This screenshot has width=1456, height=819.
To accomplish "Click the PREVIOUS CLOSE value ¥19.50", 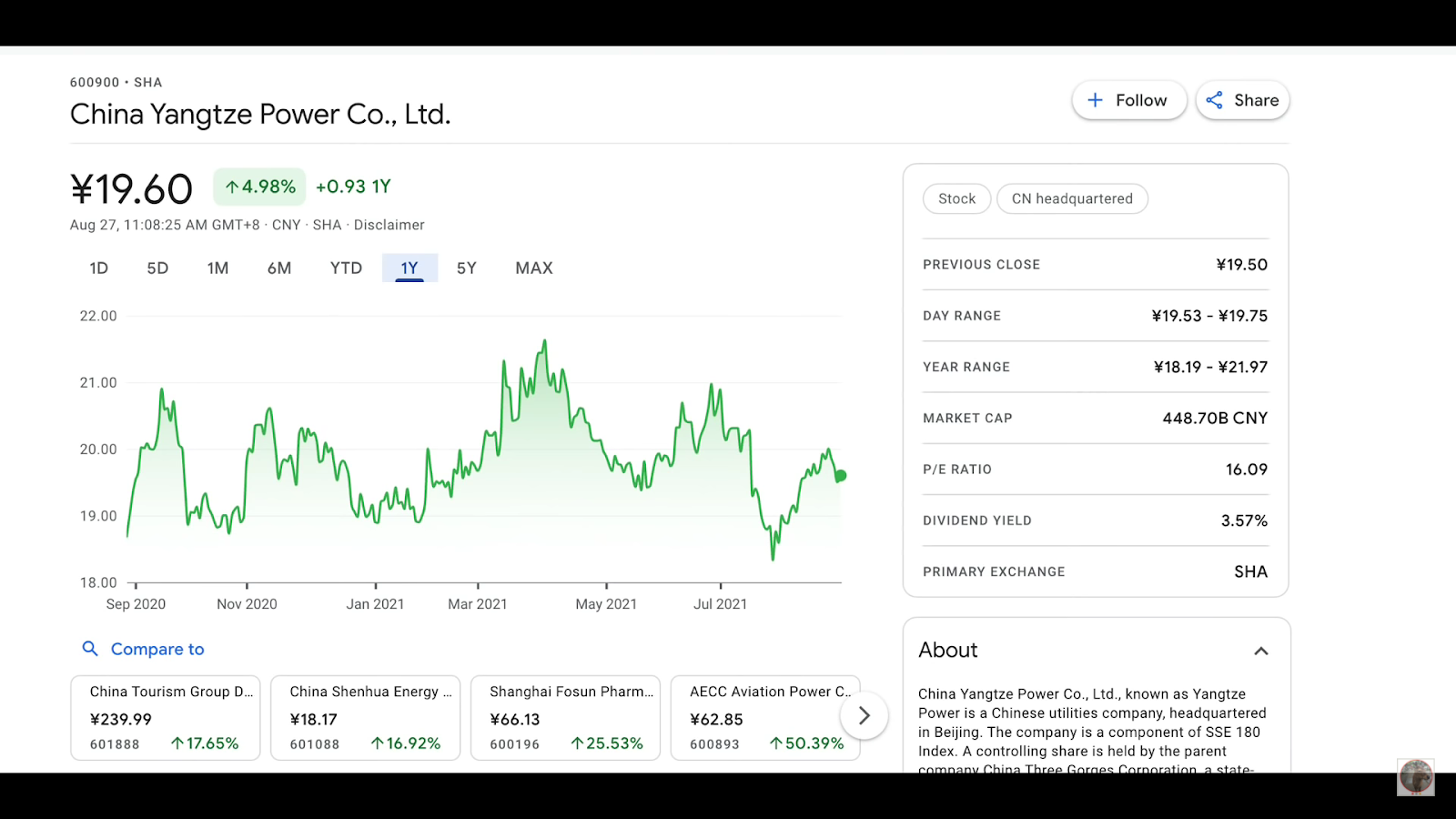I will pyautogui.click(x=1241, y=265).
